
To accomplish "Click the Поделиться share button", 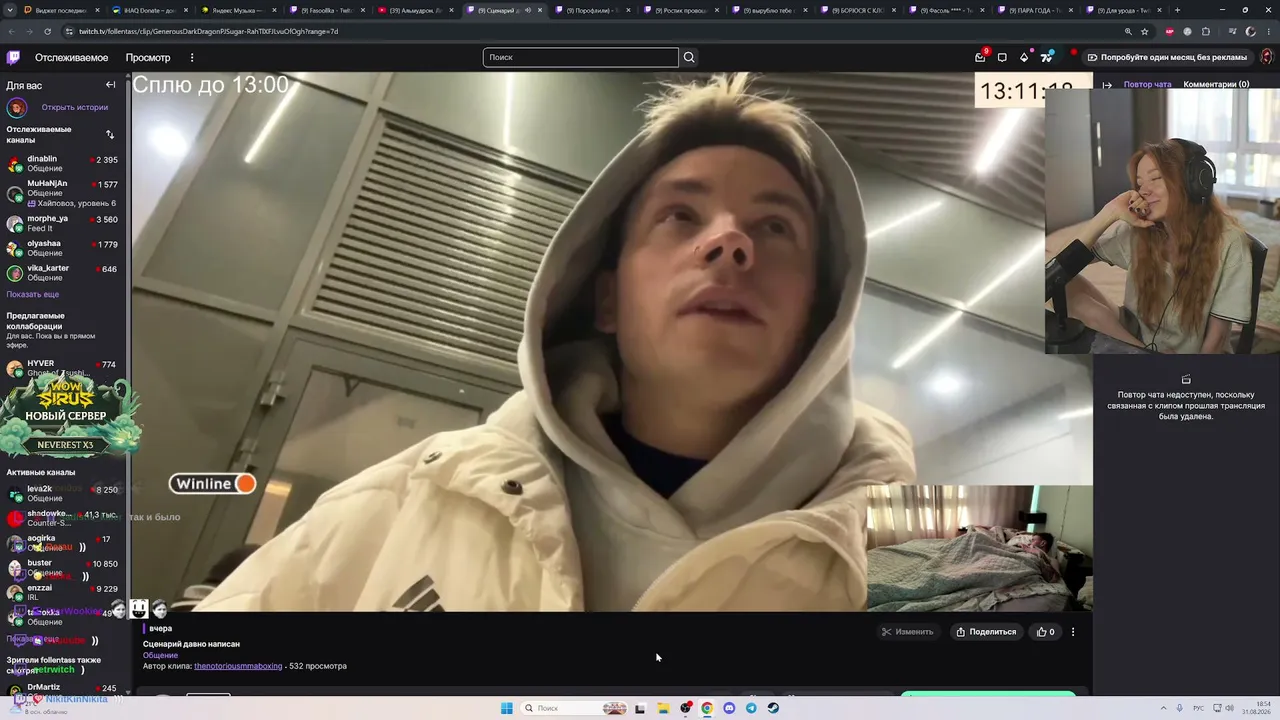I will click(986, 632).
